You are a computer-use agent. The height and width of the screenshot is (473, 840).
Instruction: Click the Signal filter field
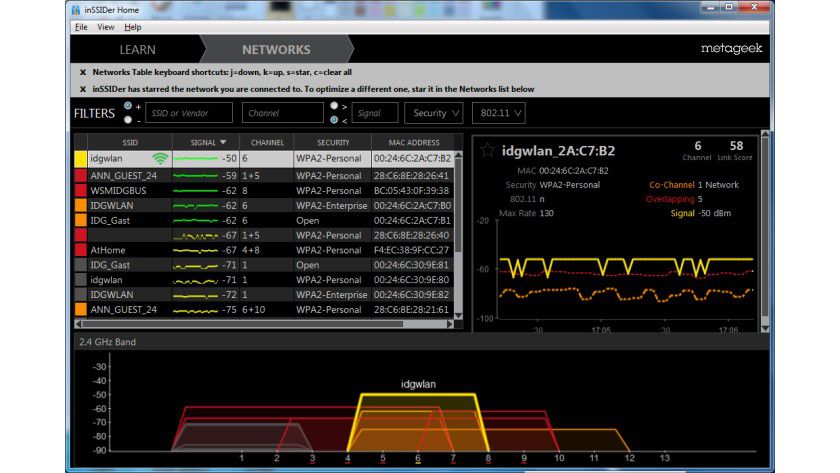pyautogui.click(x=374, y=113)
